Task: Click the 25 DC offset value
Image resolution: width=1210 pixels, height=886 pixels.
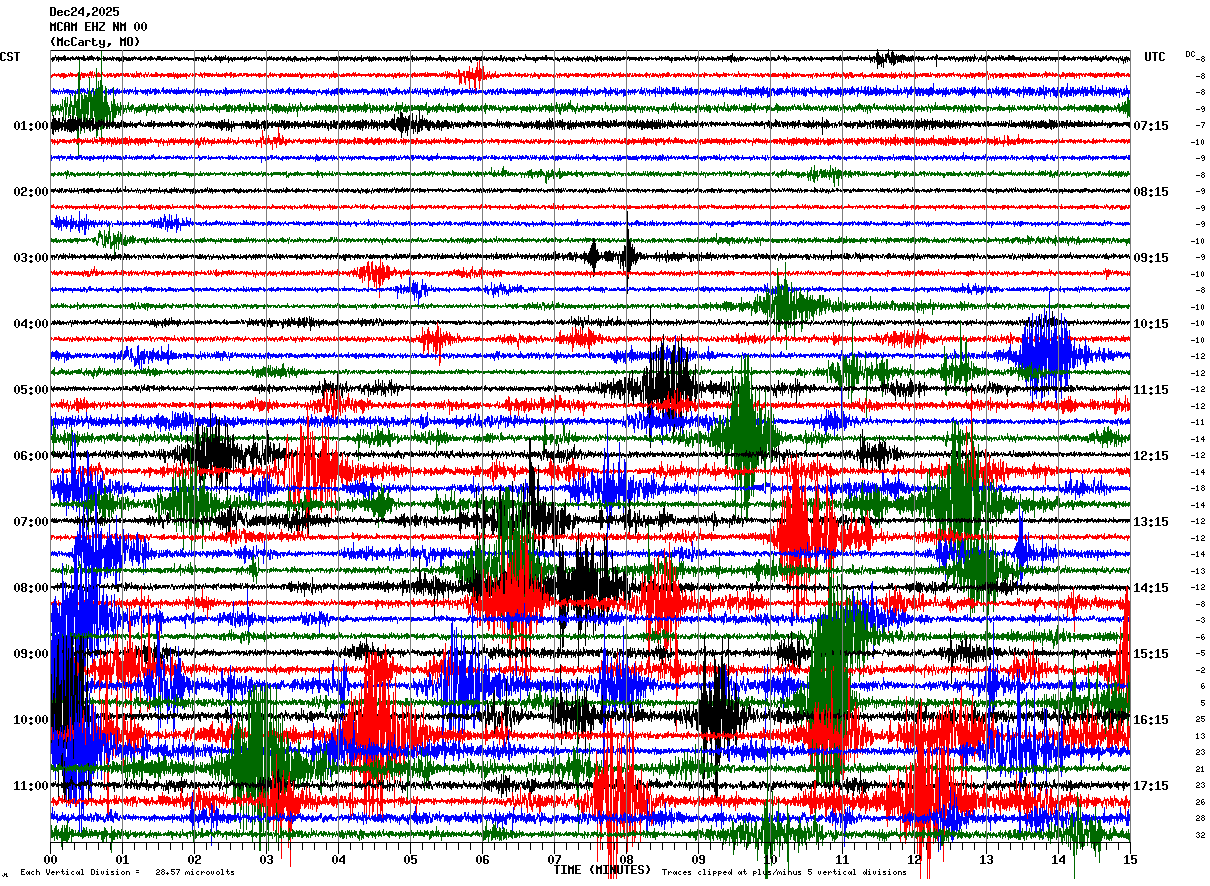Action: tap(1200, 719)
